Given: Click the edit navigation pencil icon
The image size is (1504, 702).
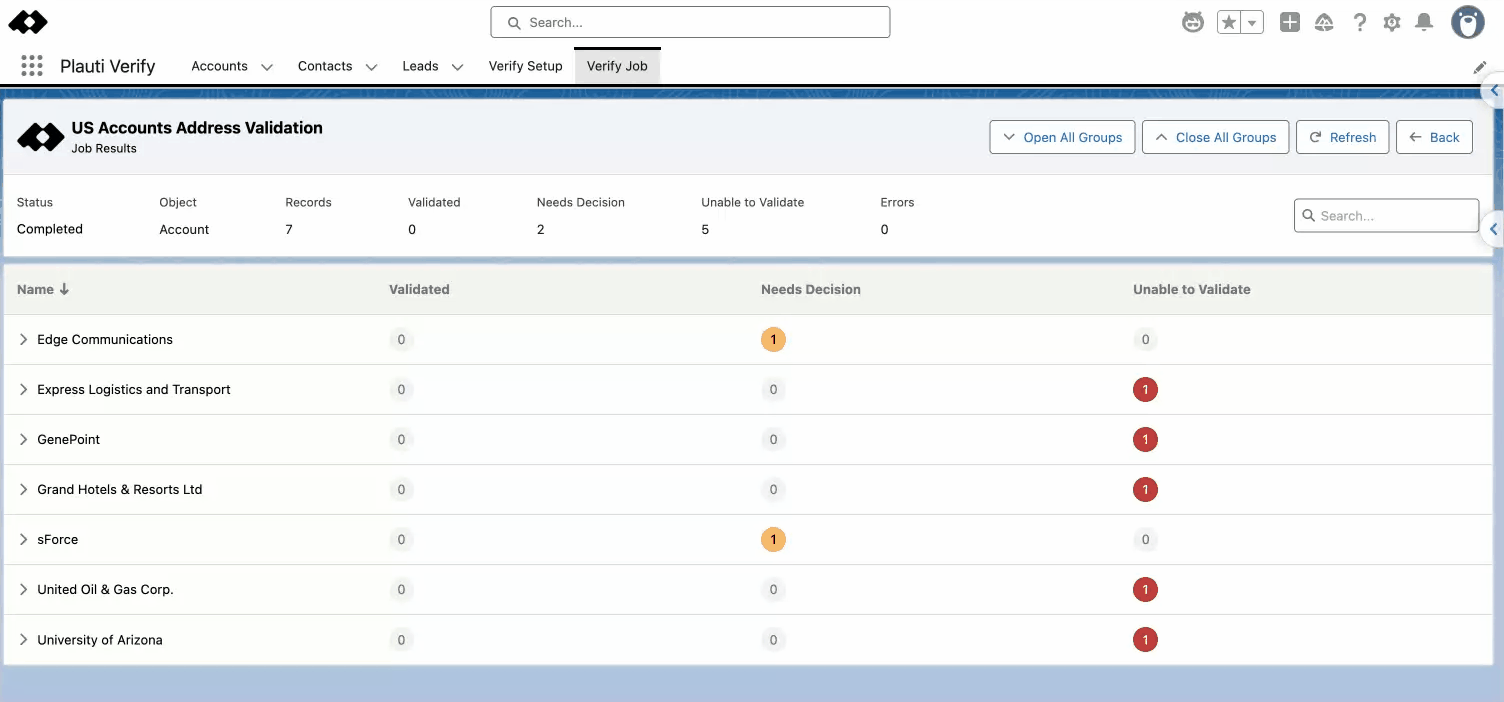Looking at the screenshot, I should pyautogui.click(x=1480, y=67).
